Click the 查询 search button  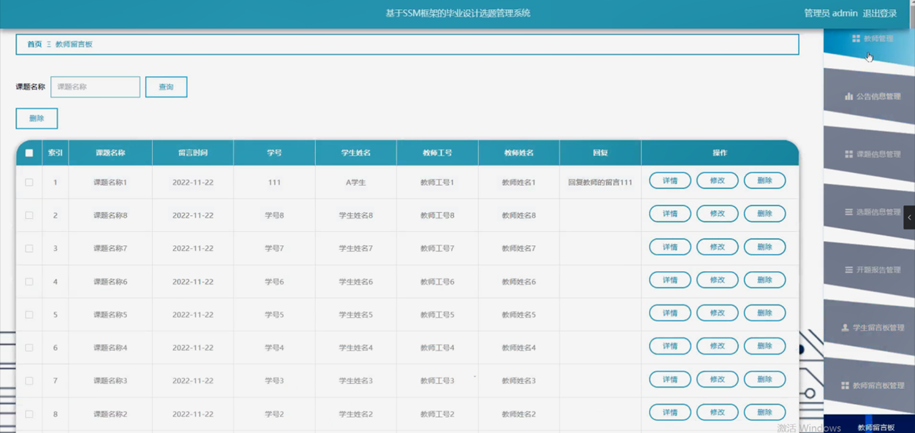tap(166, 87)
